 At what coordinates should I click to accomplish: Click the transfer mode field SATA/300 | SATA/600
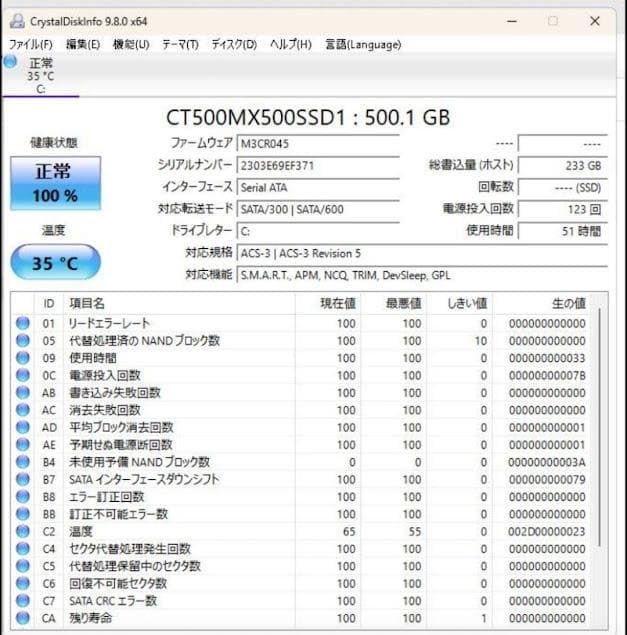(318, 209)
